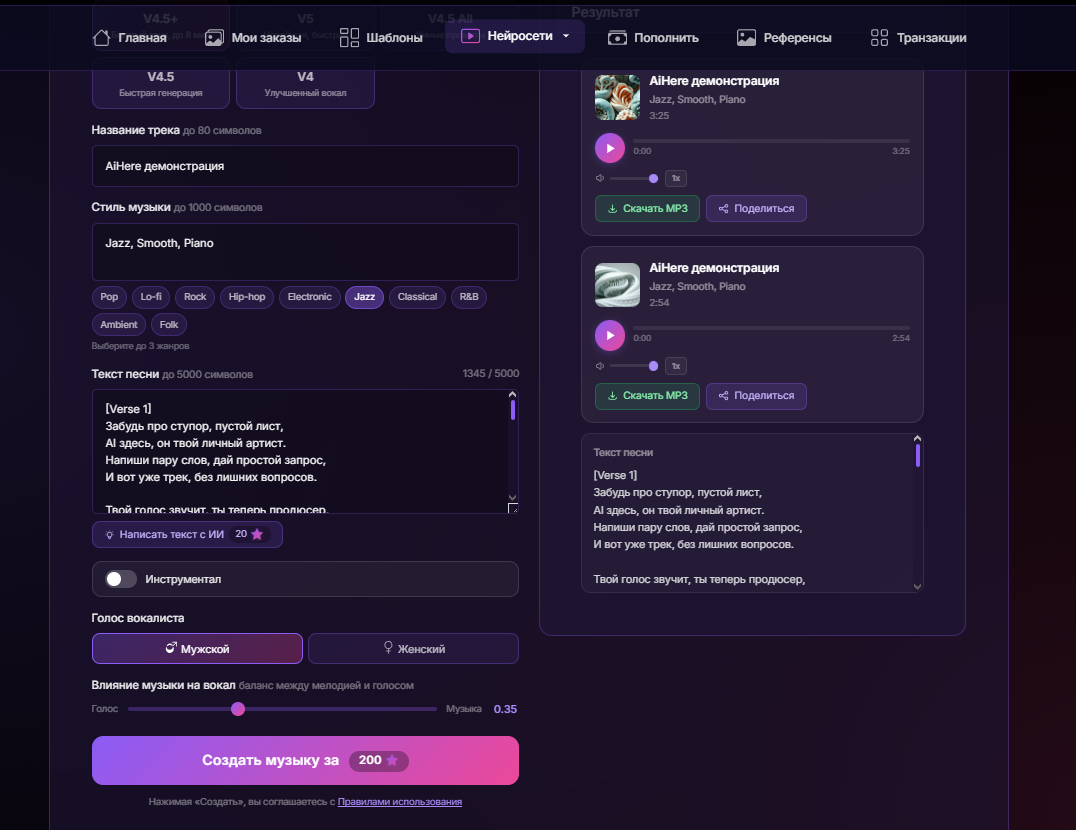The image size is (1076, 830).
Task: Open Мои заказы in navigation bar
Action: point(253,38)
